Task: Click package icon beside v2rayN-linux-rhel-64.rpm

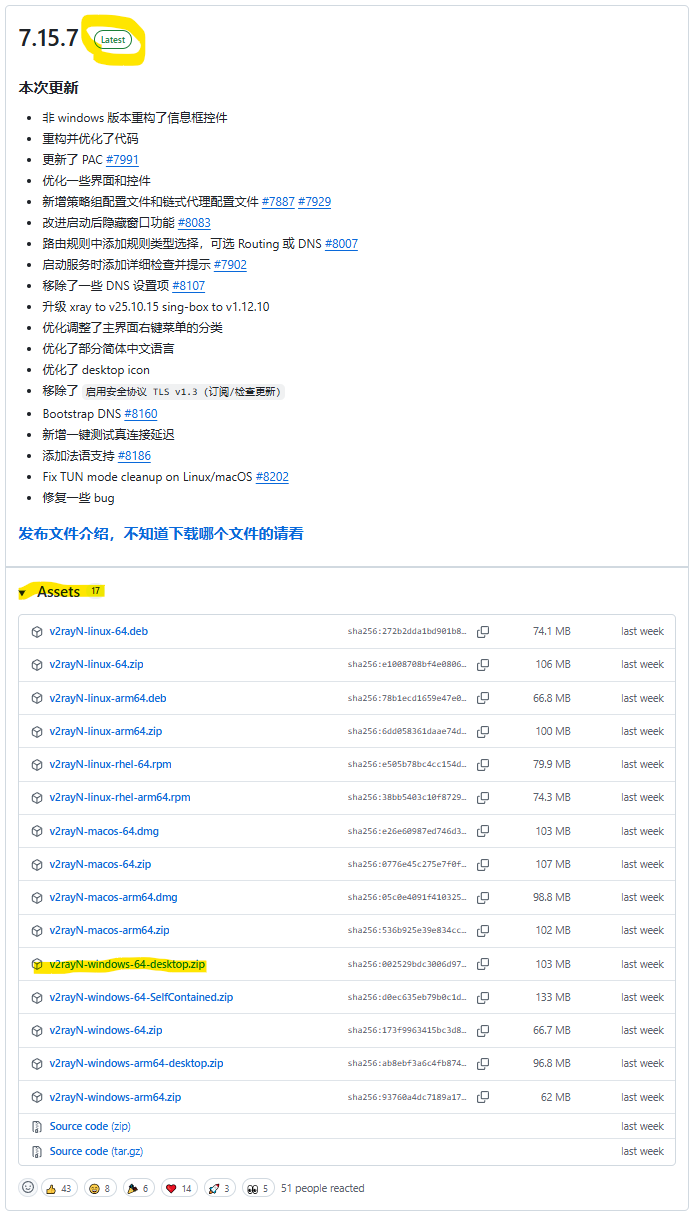Action: pos(37,765)
